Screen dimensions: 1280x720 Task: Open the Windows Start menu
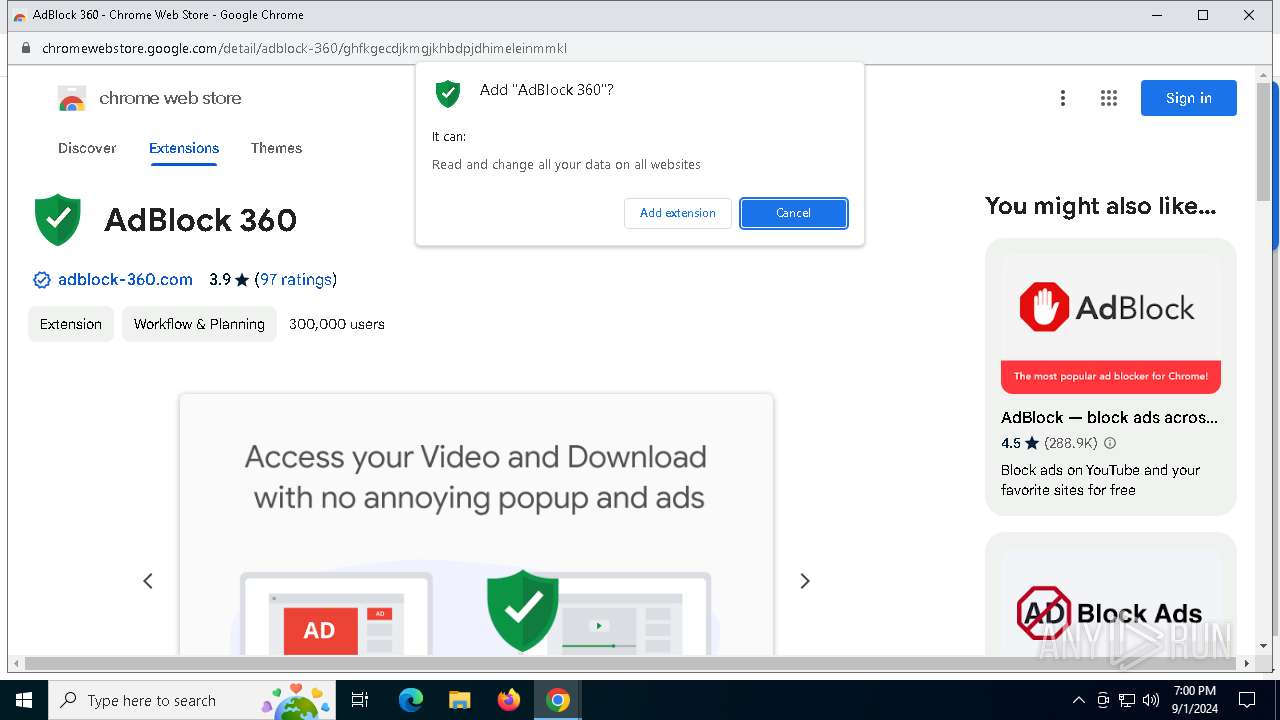click(24, 700)
